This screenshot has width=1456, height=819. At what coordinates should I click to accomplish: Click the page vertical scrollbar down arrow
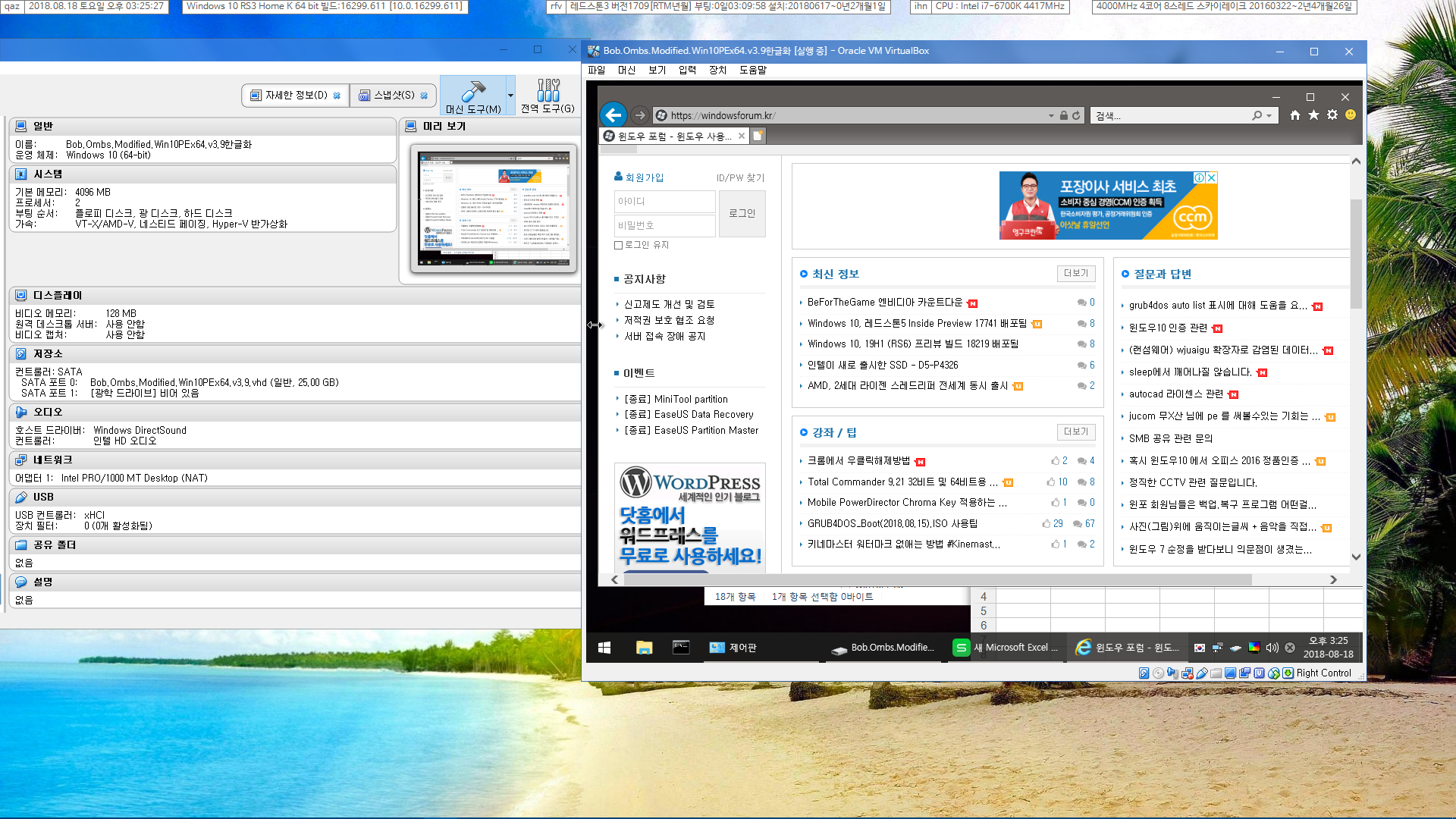tap(1356, 557)
